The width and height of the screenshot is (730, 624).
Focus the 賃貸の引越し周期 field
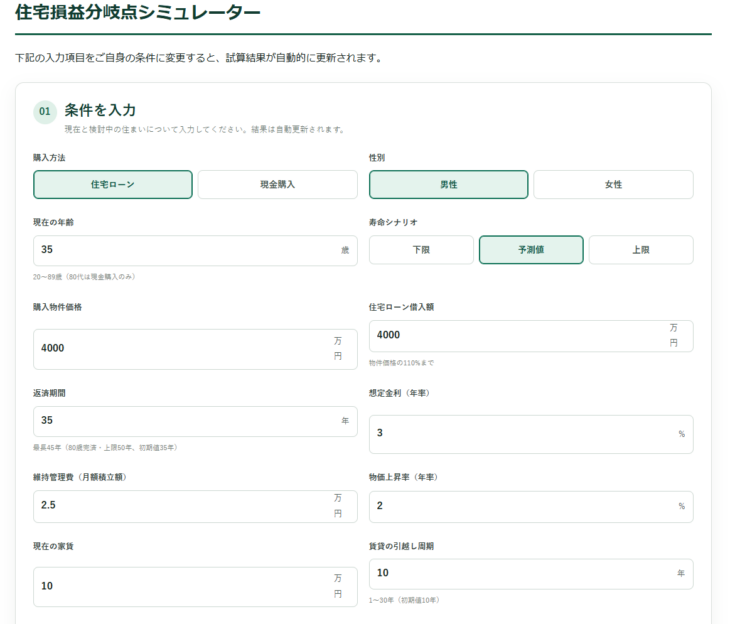pyautogui.click(x=531, y=574)
